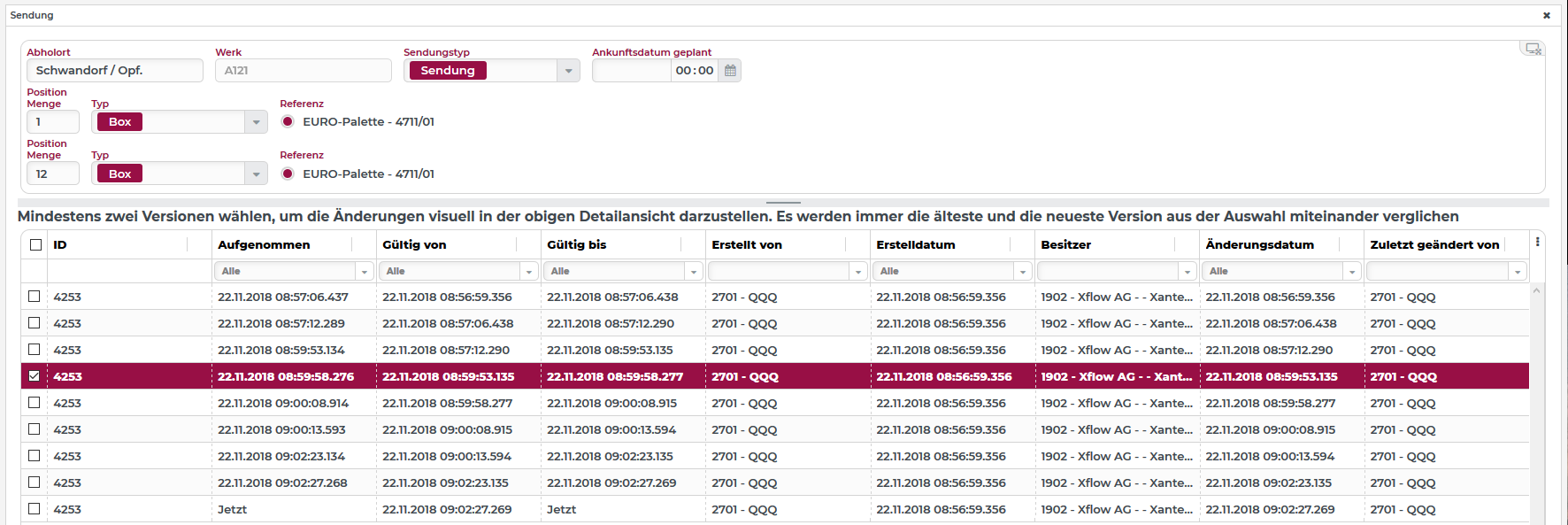The width and height of the screenshot is (1568, 525).
Task: Open the Erstelldatum filter dropdown arrow
Action: tap(1022, 272)
